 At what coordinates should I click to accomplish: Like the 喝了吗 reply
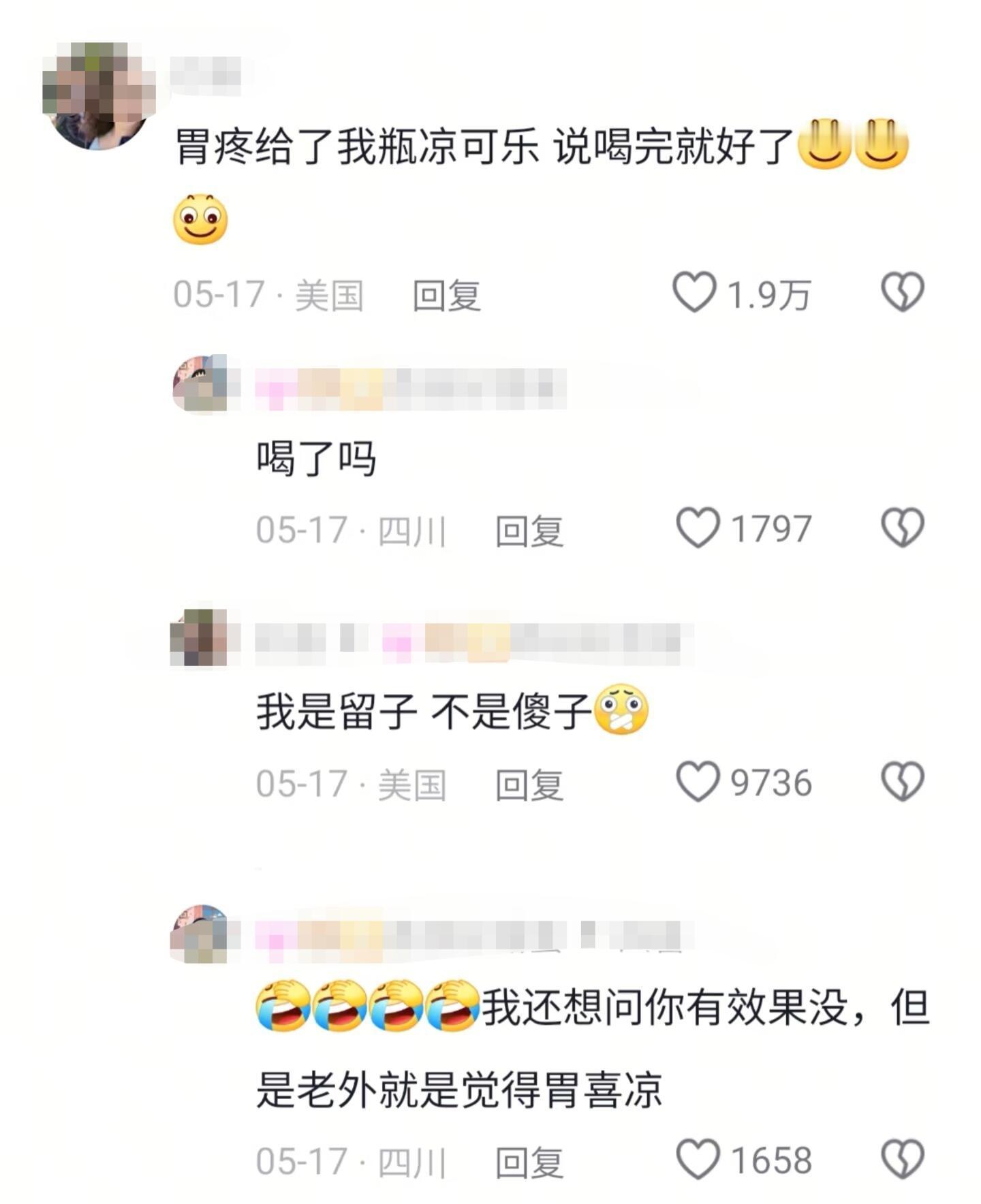698,528
